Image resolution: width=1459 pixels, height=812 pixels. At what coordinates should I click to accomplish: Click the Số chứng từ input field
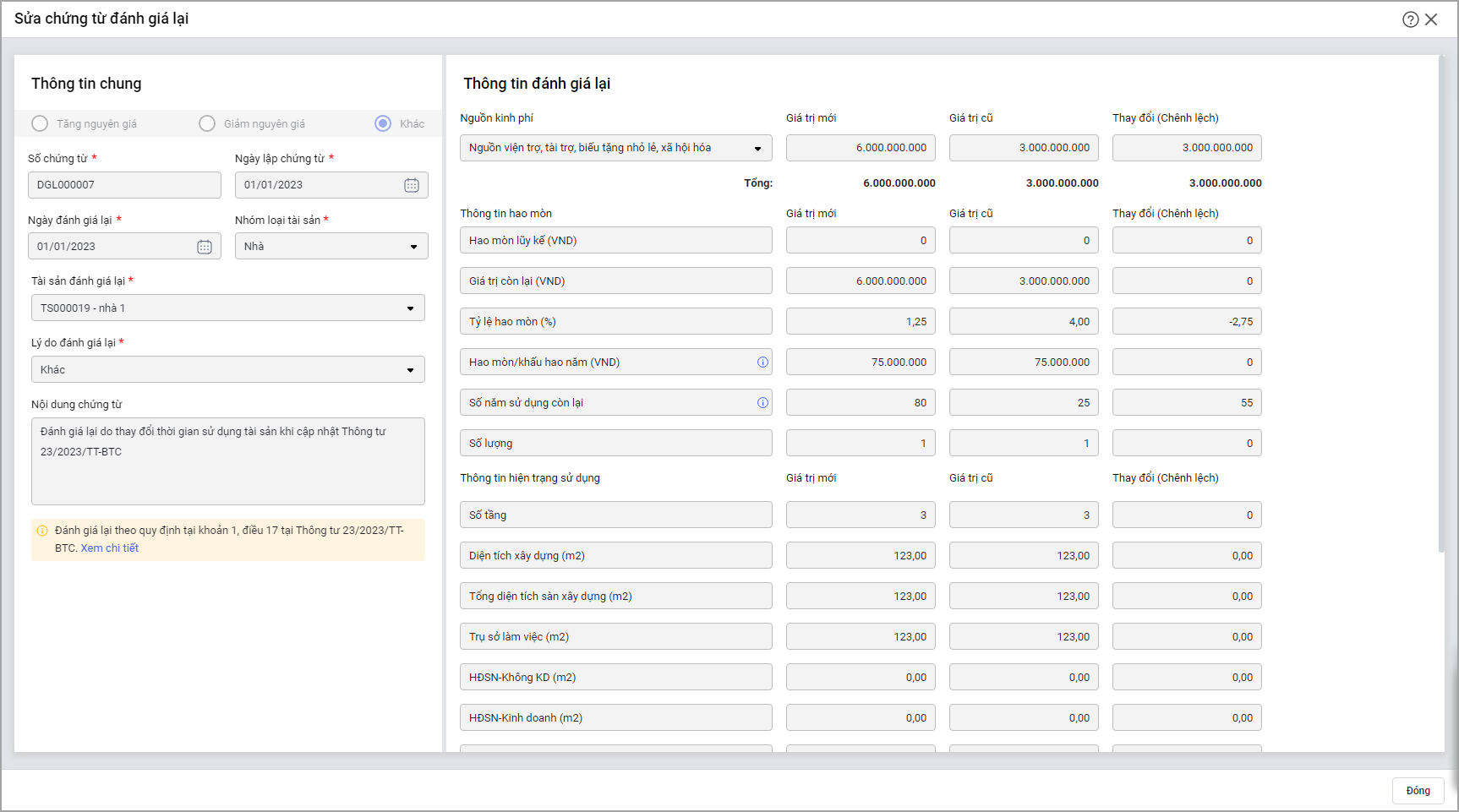(124, 185)
